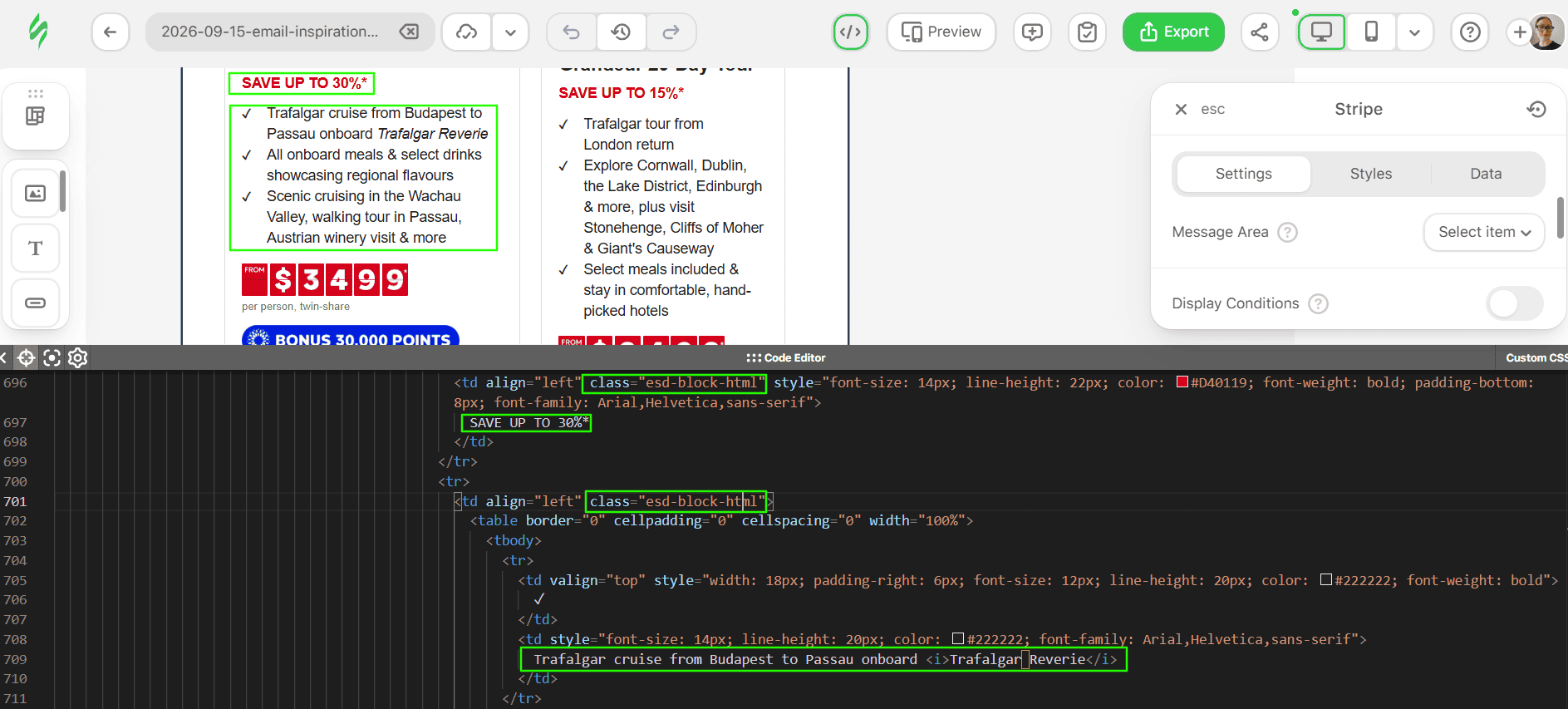The width and height of the screenshot is (1568, 709).
Task: Click the Stripo logo icon
Action: point(38,32)
